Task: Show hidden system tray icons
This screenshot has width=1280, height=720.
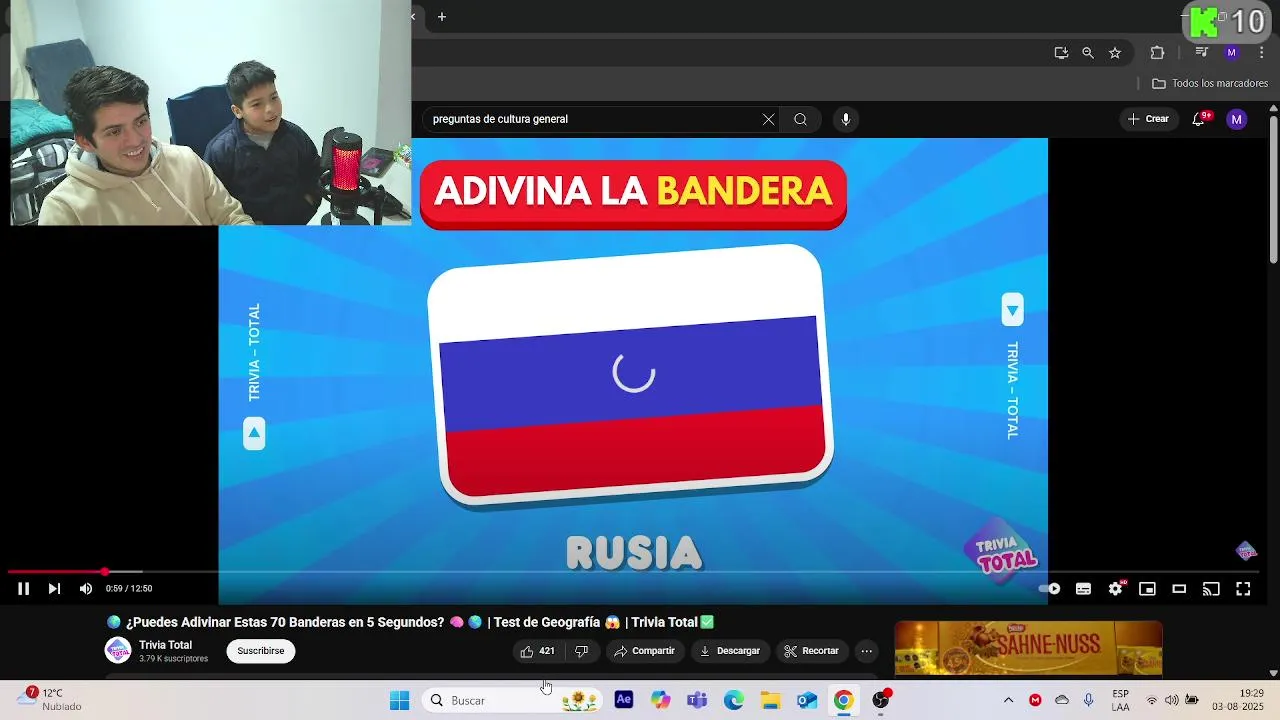Action: click(1008, 700)
